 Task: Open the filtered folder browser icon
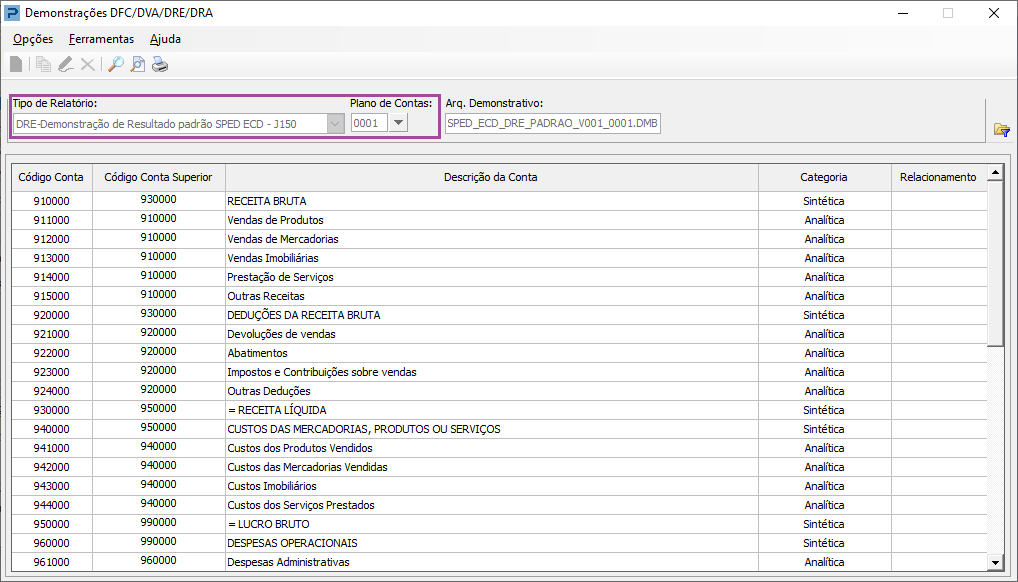tap(1000, 129)
